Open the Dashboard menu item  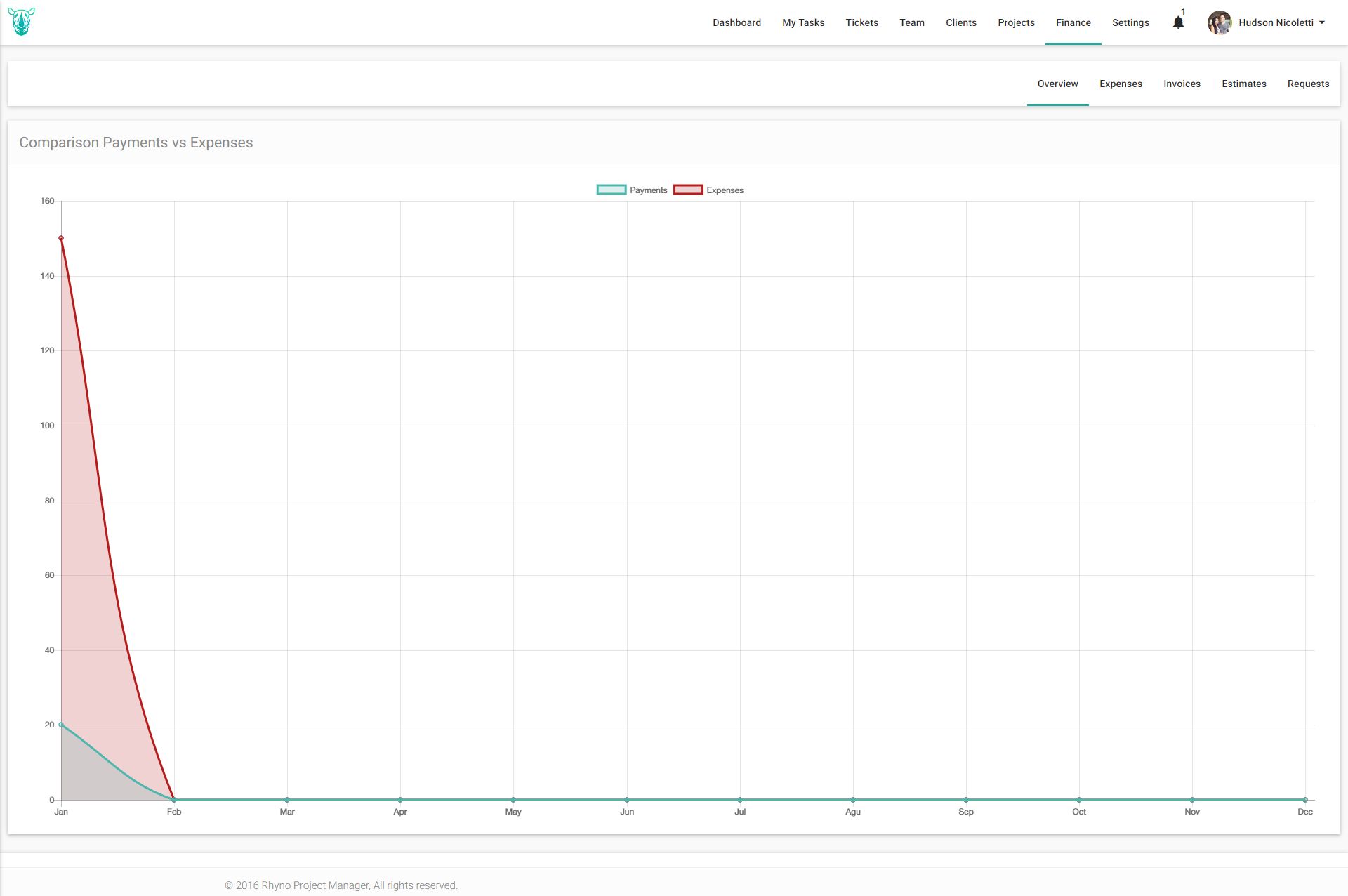(x=736, y=22)
